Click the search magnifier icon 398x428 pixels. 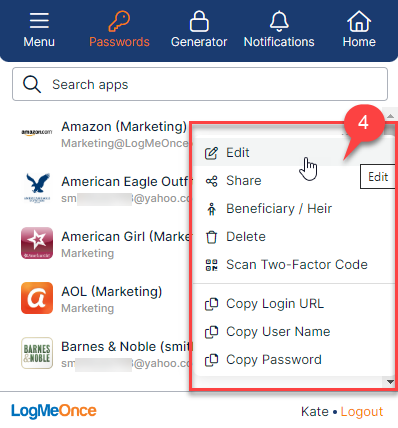click(32, 84)
